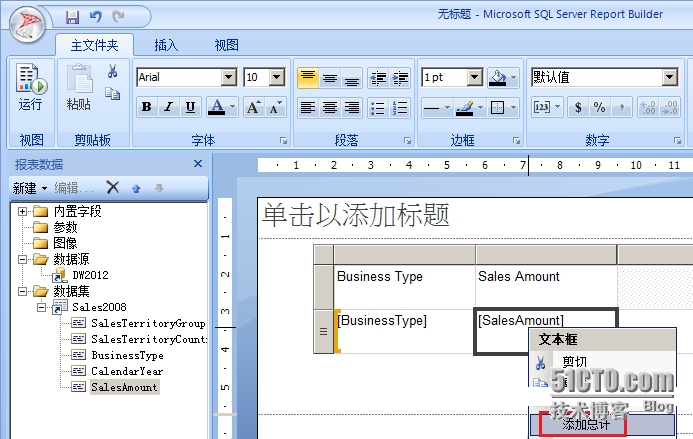Open border width 1 pt dropdown
Viewport: 693px width, 439px height.
pyautogui.click(x=475, y=77)
